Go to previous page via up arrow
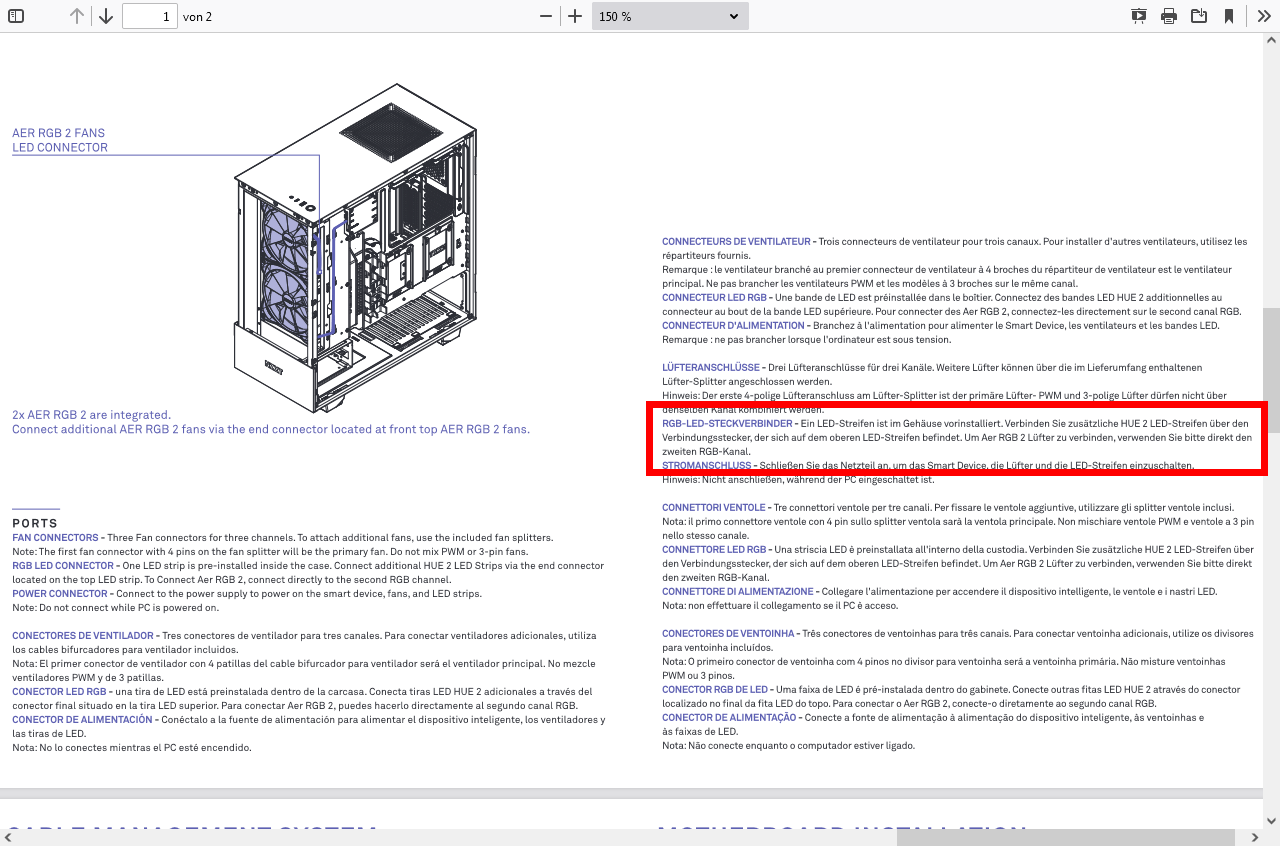 click(76, 16)
